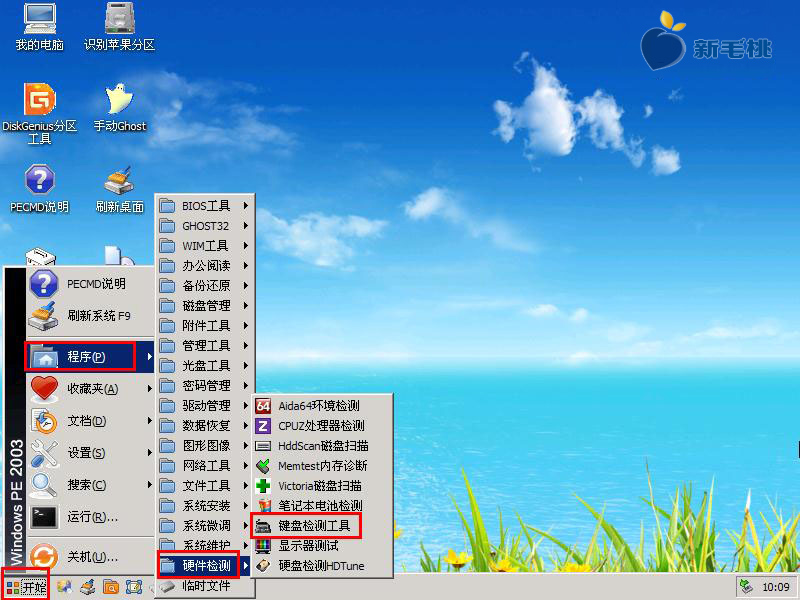Image resolution: width=800 pixels, height=600 pixels.
Task: Expand 附件工具 program folder
Action: click(205, 326)
